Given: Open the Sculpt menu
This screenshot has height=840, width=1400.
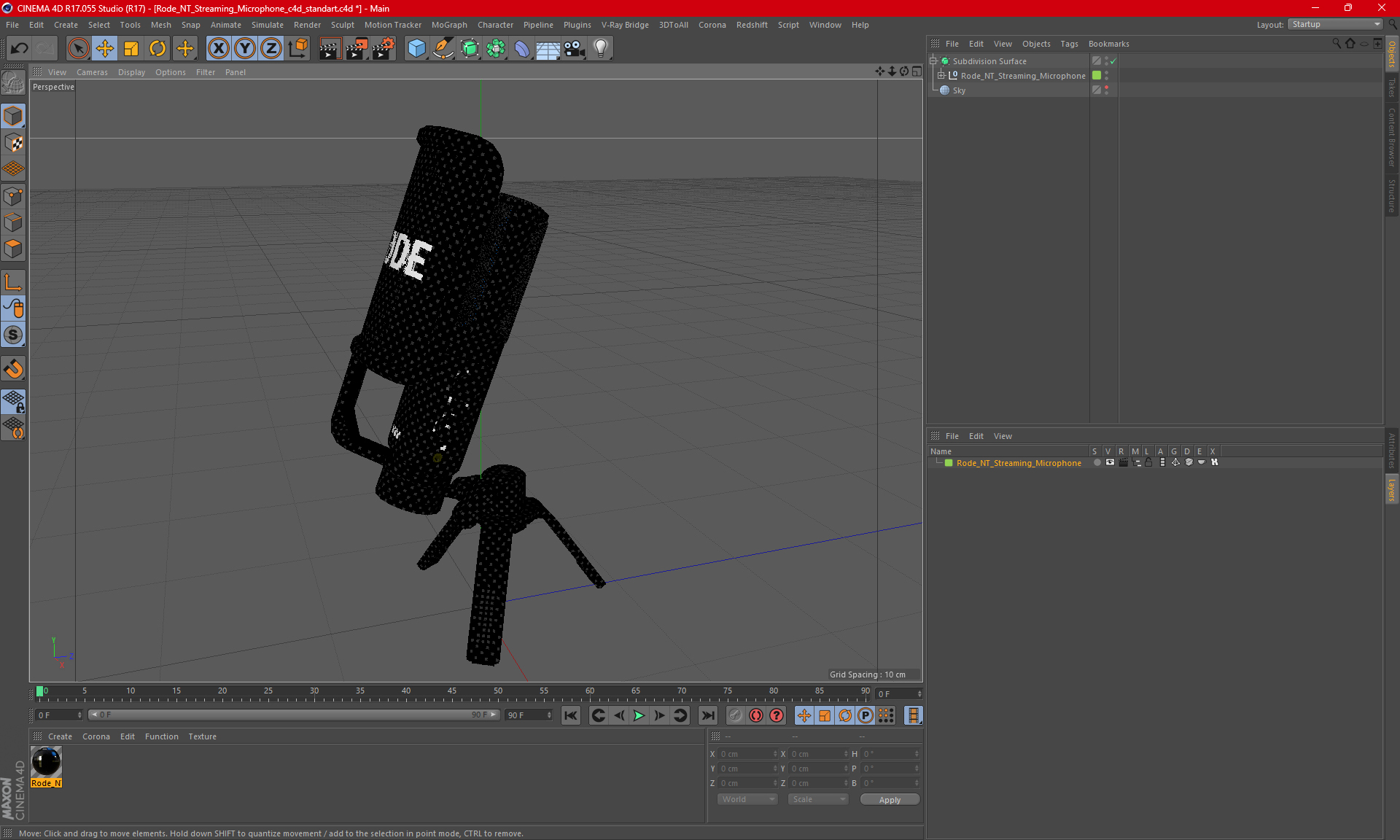Looking at the screenshot, I should click(x=342, y=25).
